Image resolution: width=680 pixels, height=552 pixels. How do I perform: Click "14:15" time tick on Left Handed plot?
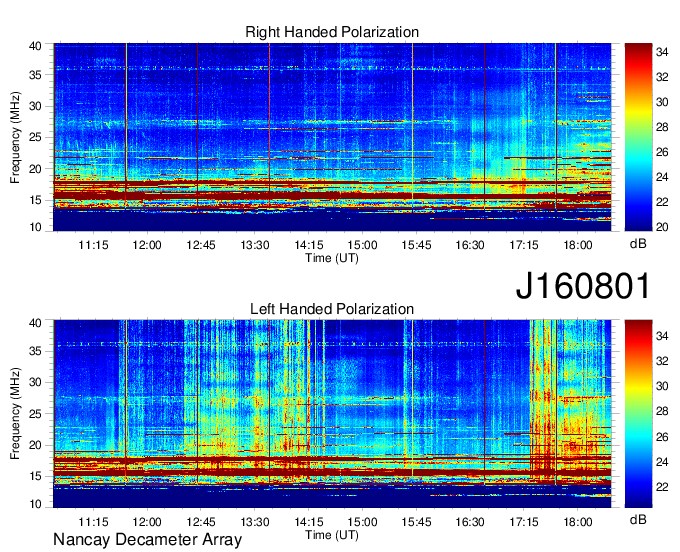coord(309,522)
